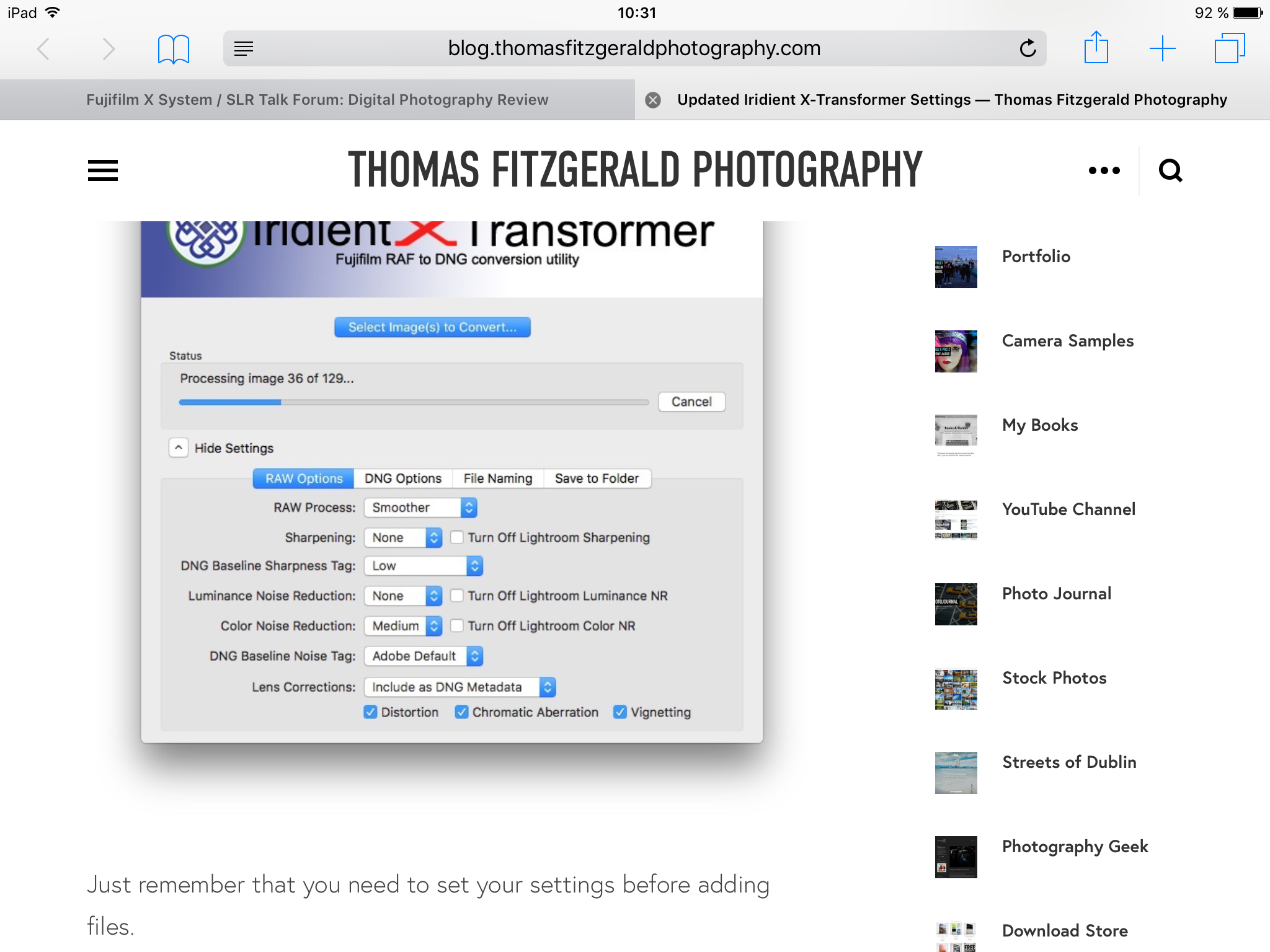
Task: Open the site hamburger menu
Action: [x=103, y=170]
